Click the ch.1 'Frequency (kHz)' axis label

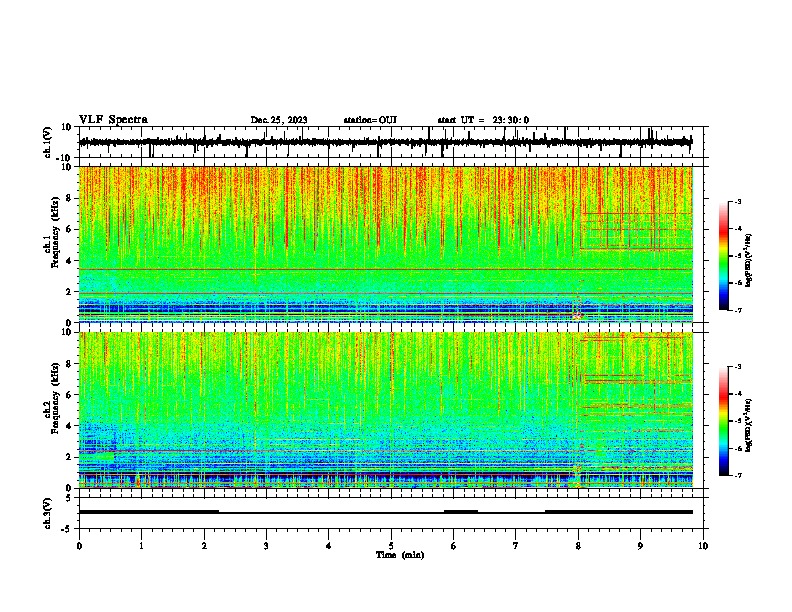[55, 232]
